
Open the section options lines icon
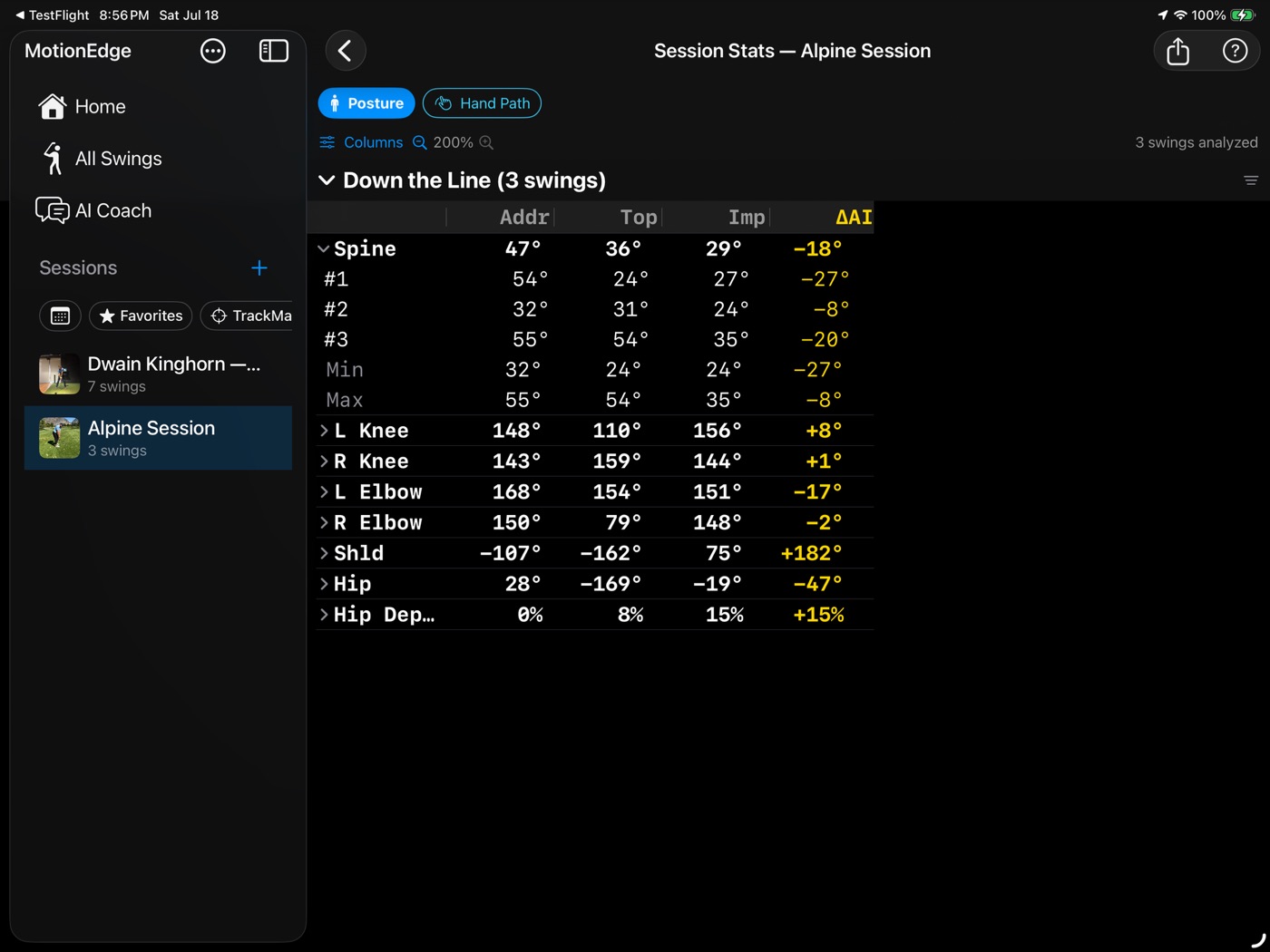pos(1251,180)
